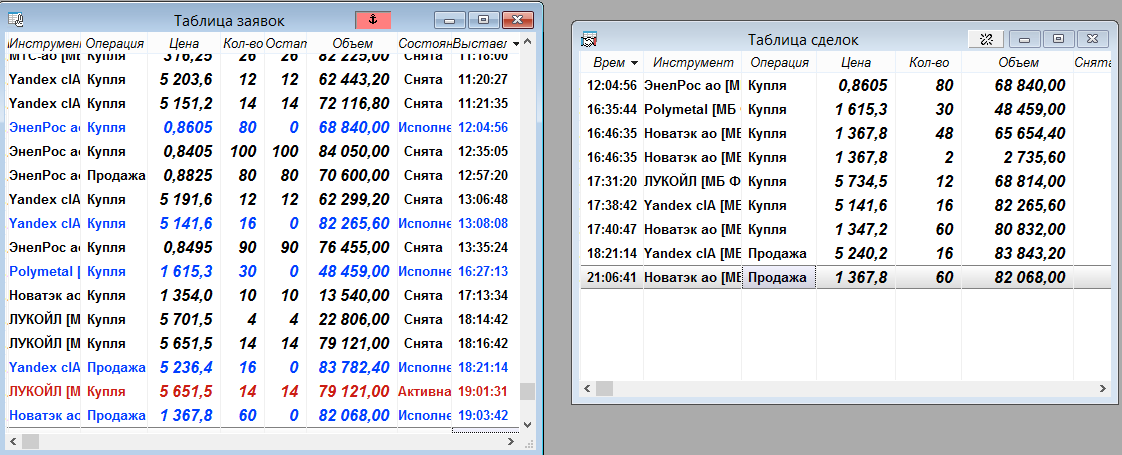
Task: Click the Инструмент header in Таблица сделок
Action: tap(693, 63)
